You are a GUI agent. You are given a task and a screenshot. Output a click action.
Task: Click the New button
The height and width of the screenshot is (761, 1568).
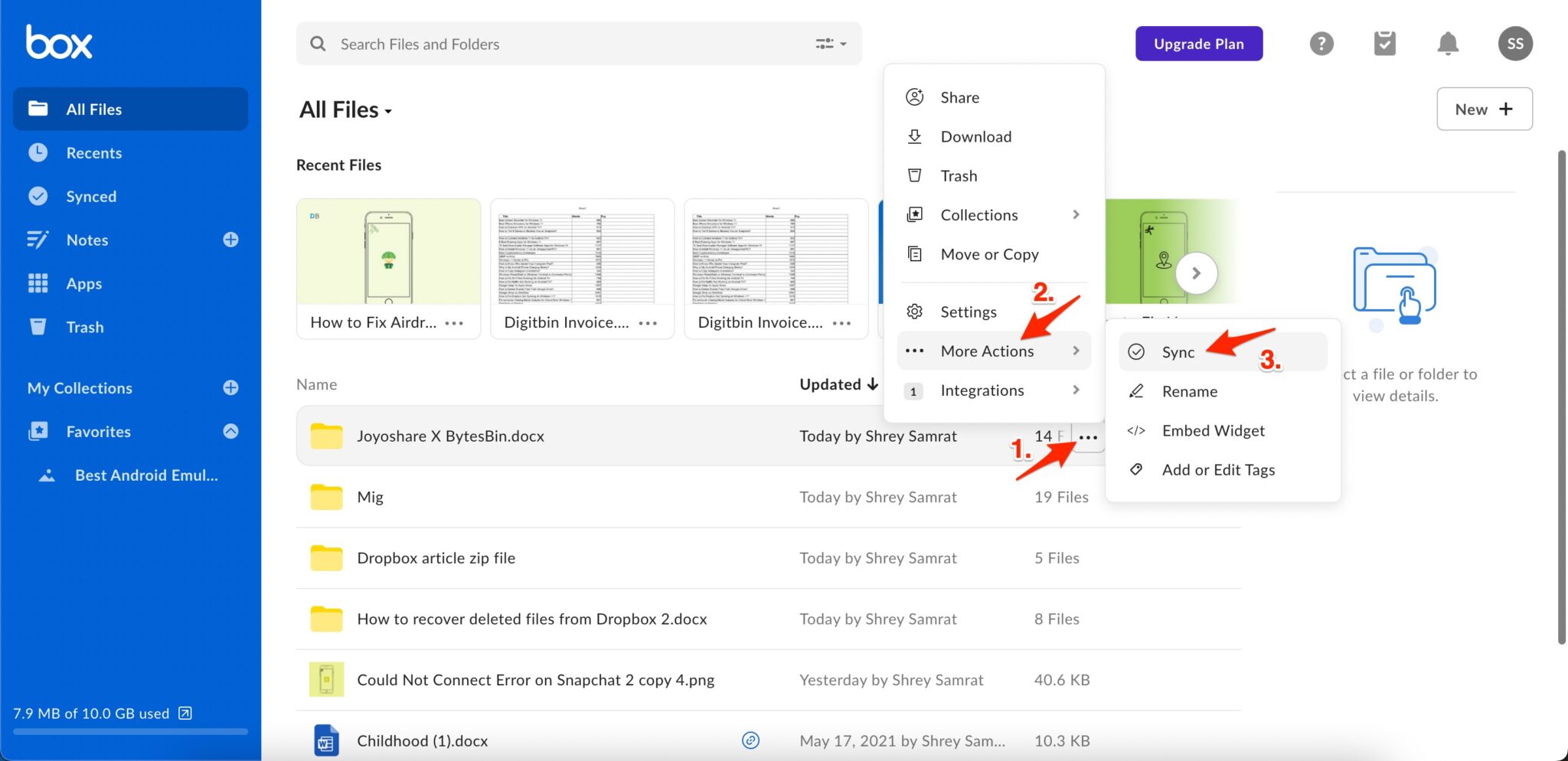tap(1482, 109)
